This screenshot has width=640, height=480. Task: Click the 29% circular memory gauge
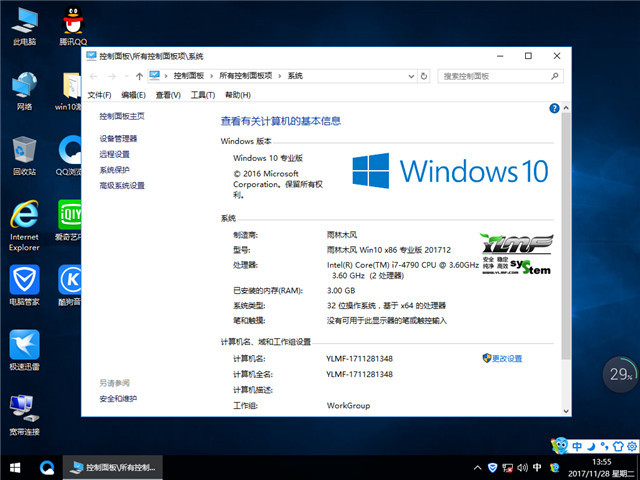tap(620, 374)
